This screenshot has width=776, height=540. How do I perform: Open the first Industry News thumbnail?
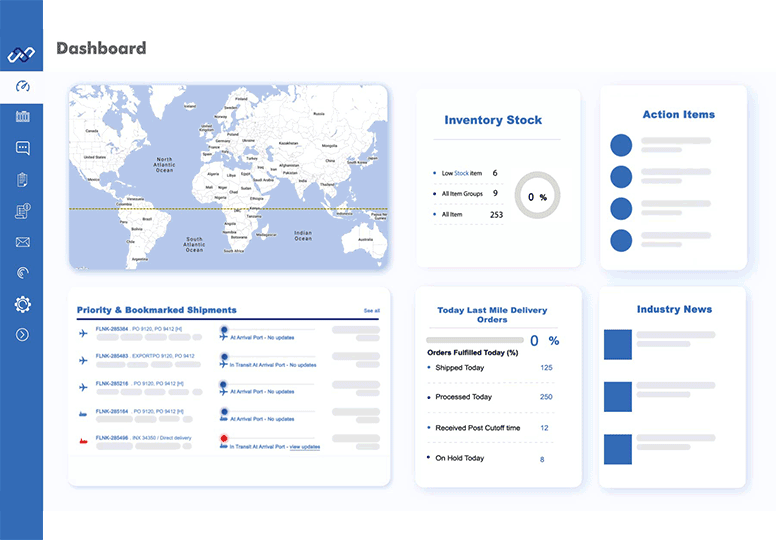point(617,345)
